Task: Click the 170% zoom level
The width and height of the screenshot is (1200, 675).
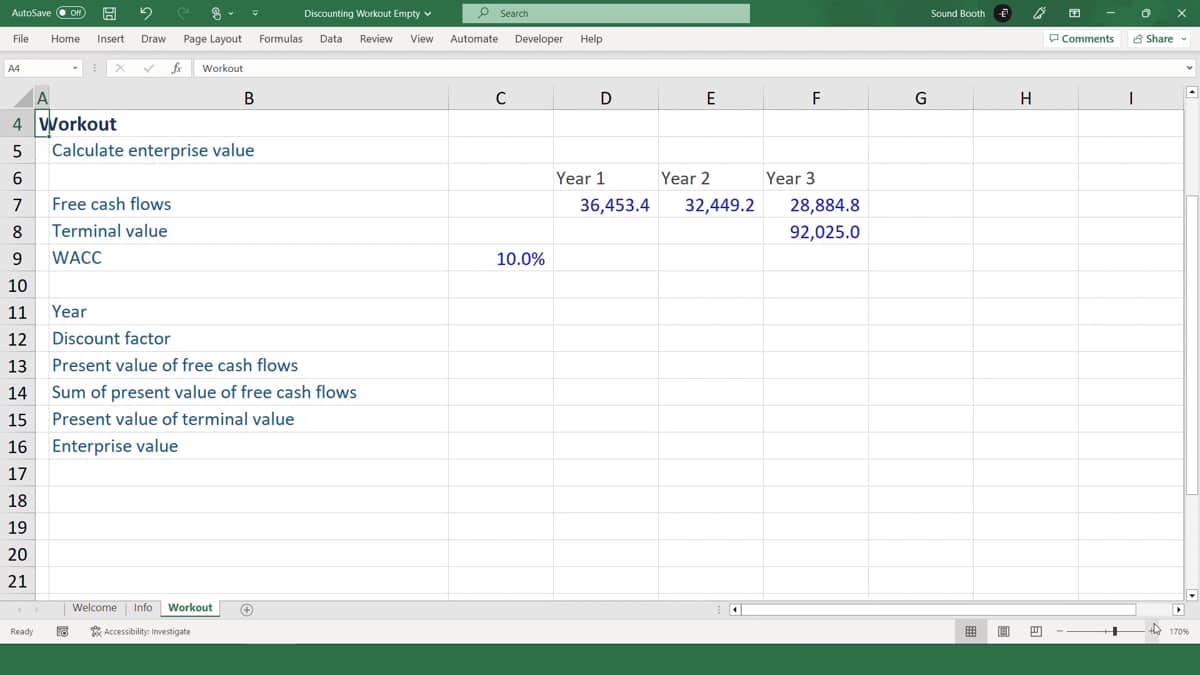Action: click(1179, 632)
